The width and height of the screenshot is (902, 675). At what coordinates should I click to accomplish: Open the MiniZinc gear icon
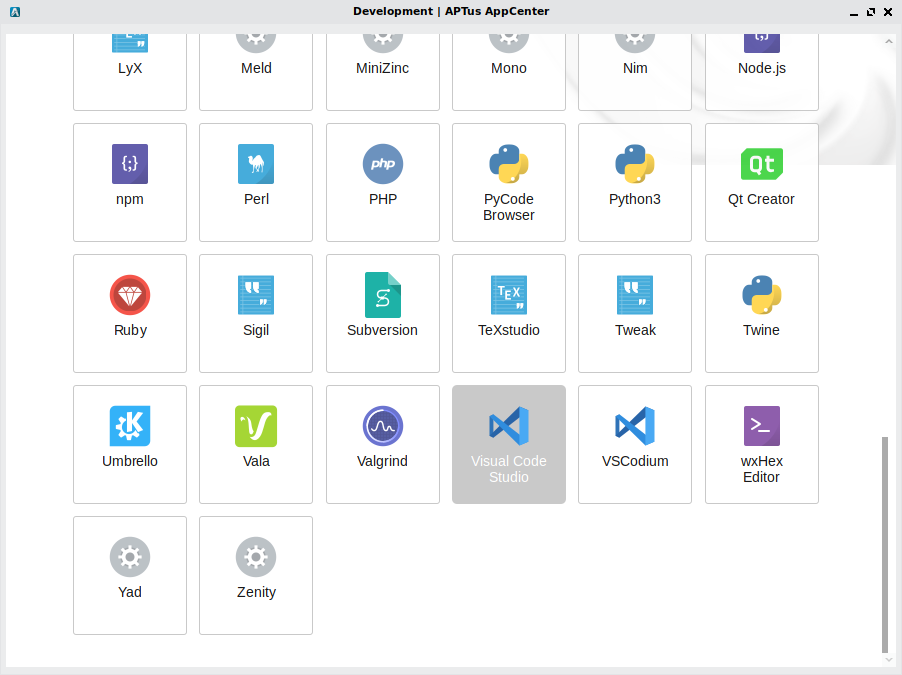coord(383,43)
